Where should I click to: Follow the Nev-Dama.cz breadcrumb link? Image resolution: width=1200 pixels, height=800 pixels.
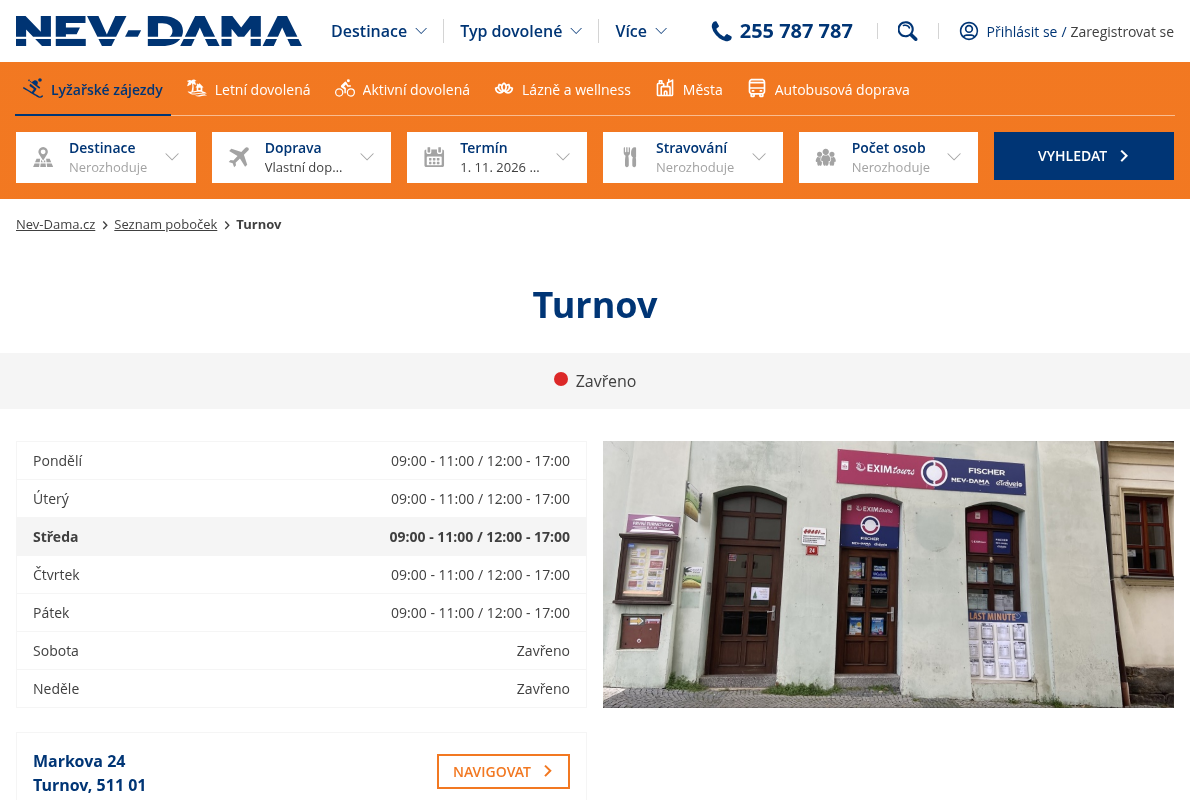point(55,224)
